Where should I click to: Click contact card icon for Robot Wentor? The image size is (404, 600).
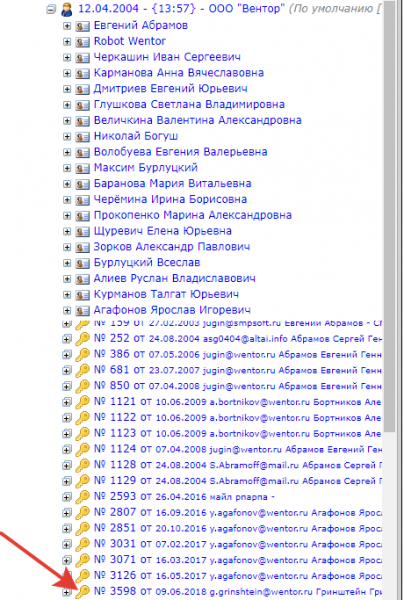[82, 42]
